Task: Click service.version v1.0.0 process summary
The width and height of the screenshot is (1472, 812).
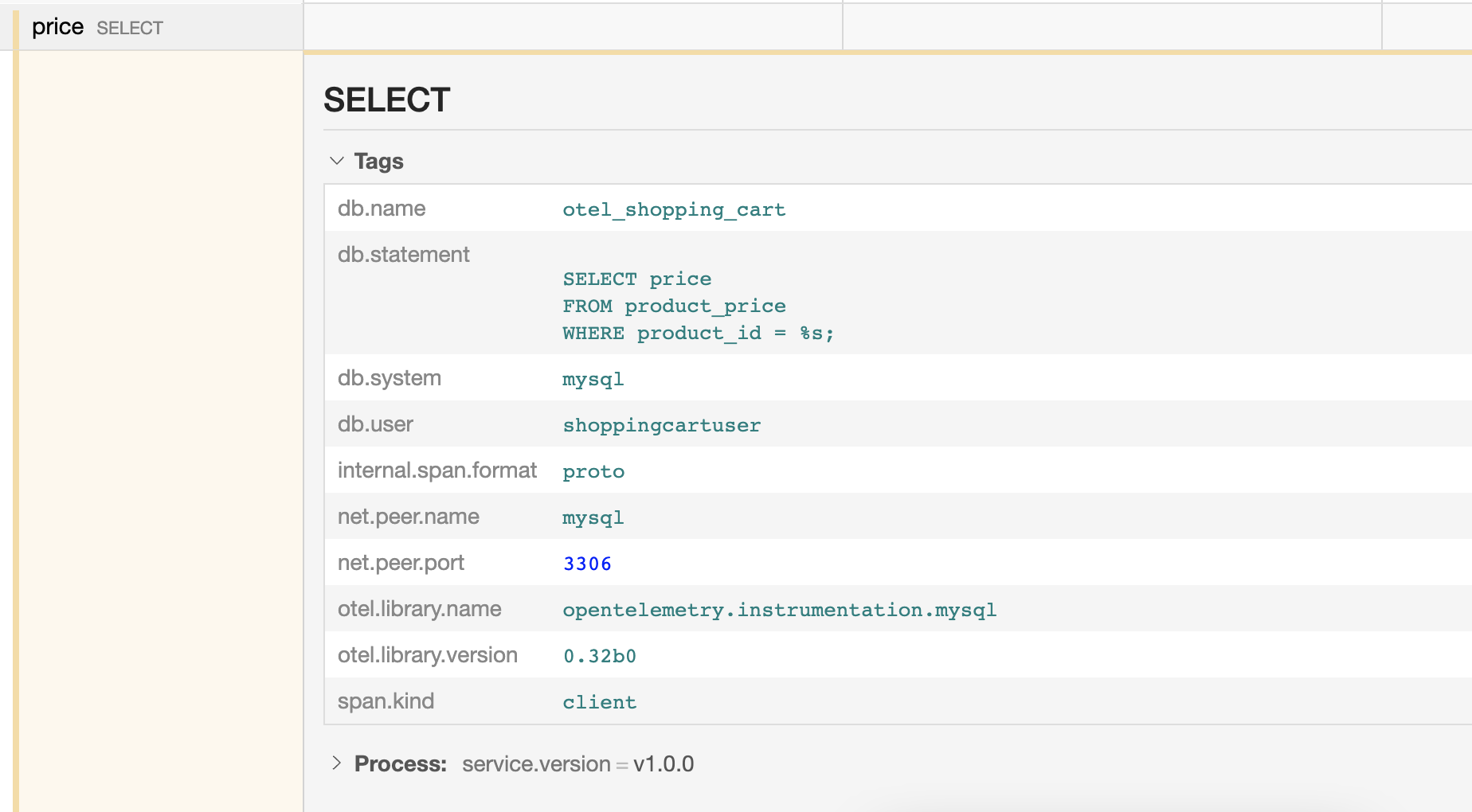Action: pos(577,764)
